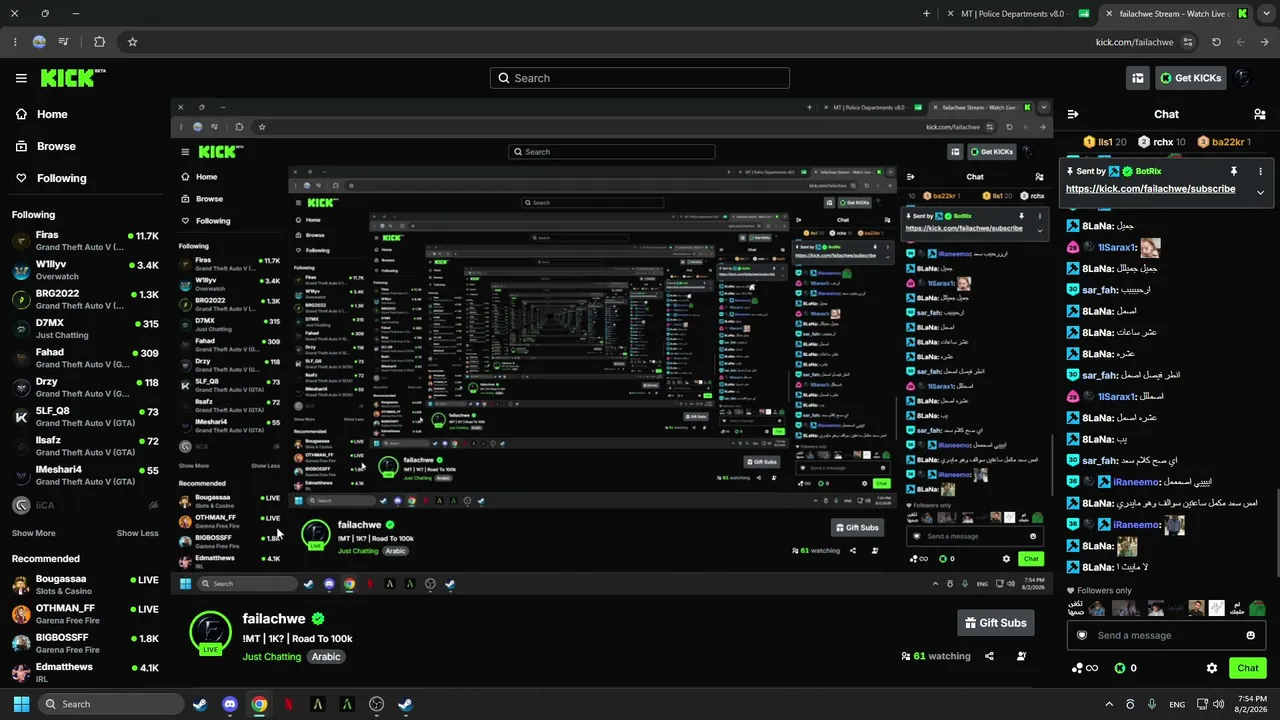Open pinned message three-dot options

tap(1261, 171)
